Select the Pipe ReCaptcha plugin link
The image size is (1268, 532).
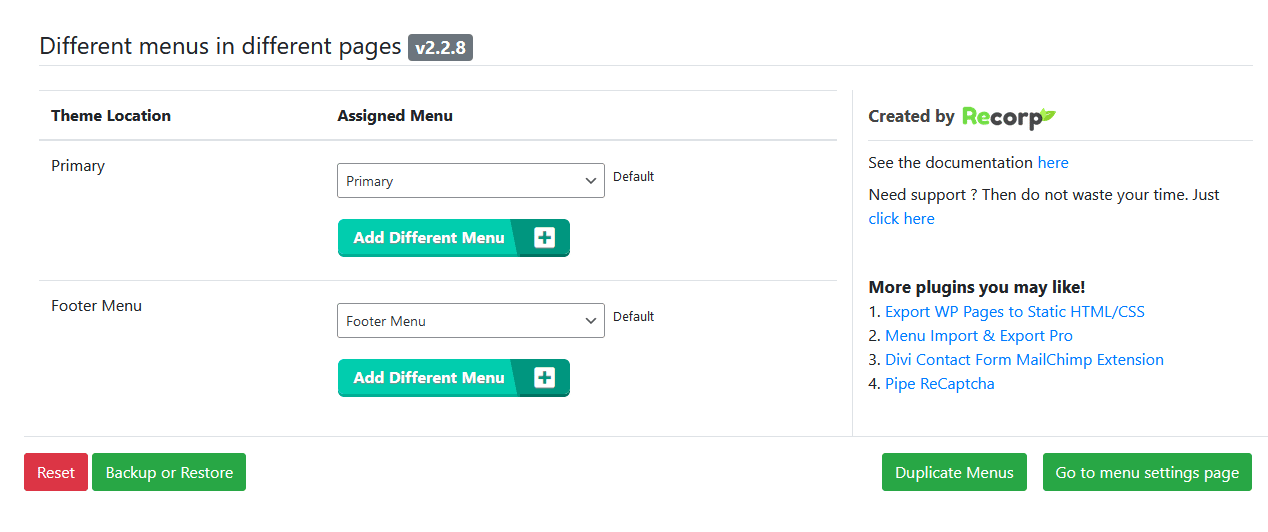click(939, 384)
